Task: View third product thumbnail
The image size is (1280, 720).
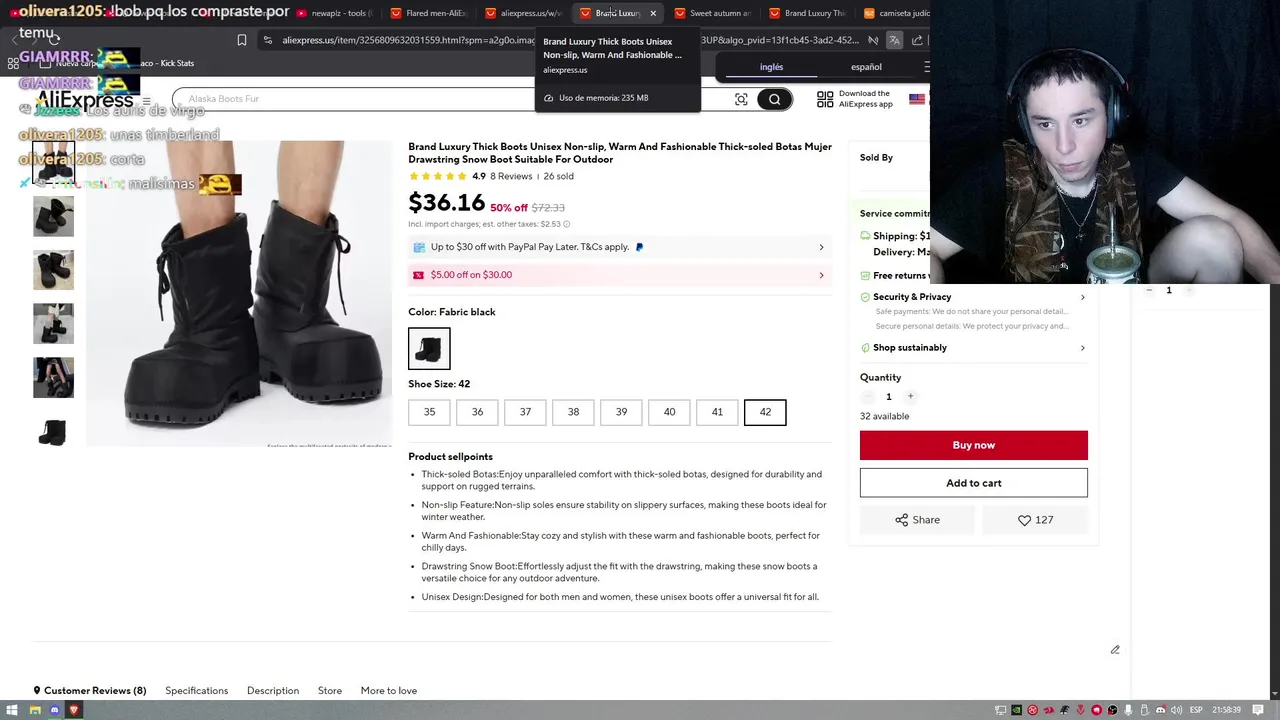Action: point(53,270)
